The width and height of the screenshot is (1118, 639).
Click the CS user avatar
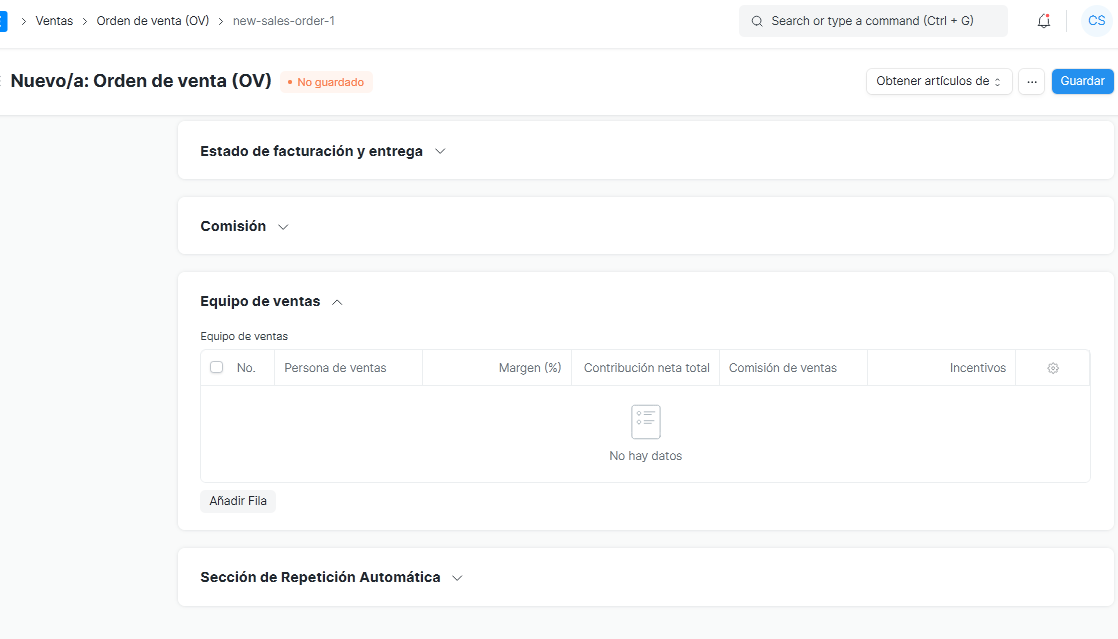pyautogui.click(x=1096, y=21)
